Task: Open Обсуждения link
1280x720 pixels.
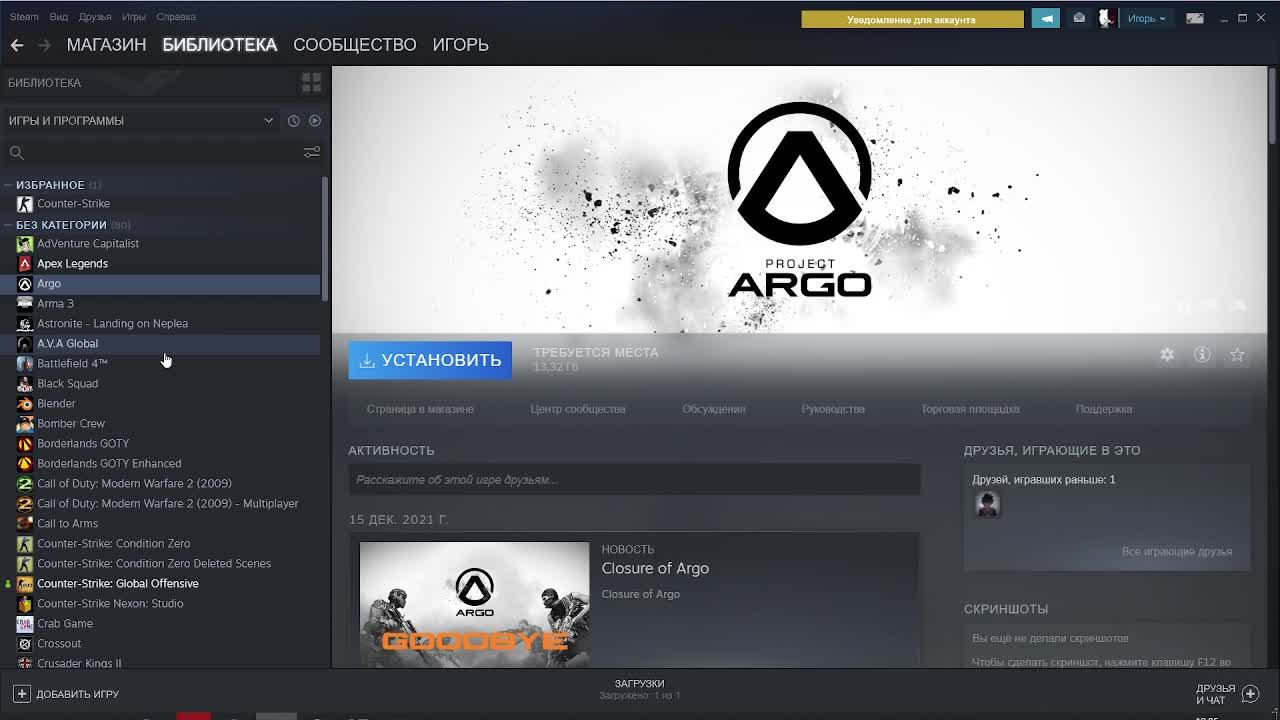Action: 714,409
